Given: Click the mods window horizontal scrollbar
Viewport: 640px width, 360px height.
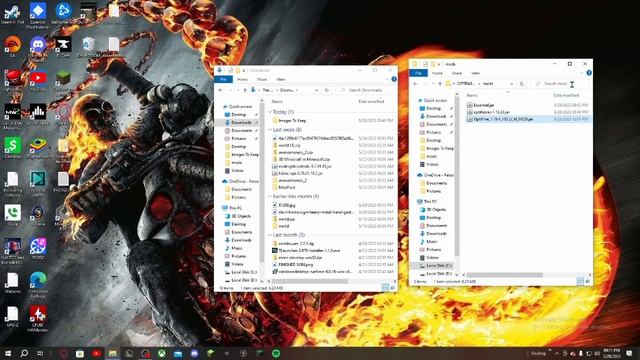Looking at the screenshot, I should pyautogui.click(x=504, y=275).
